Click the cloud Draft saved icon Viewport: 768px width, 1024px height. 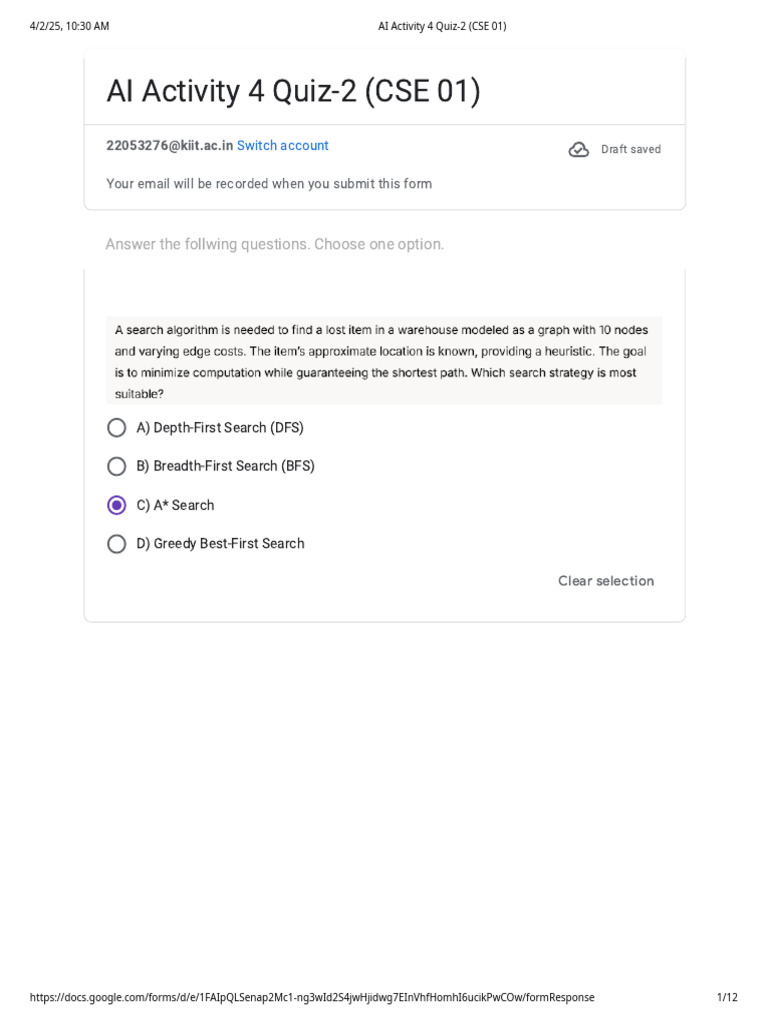579,150
